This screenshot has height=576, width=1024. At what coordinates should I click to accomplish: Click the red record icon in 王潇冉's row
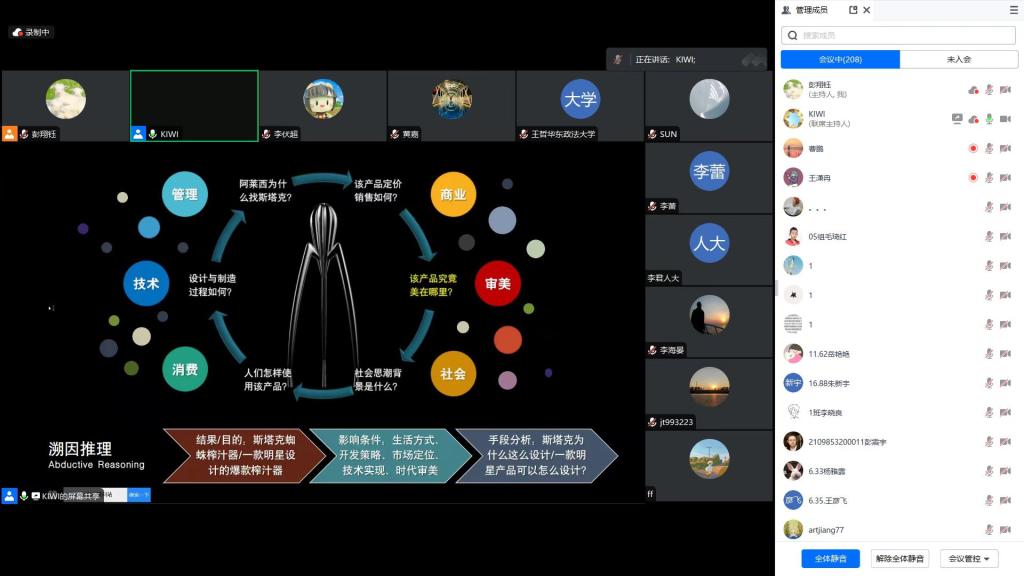[973, 178]
